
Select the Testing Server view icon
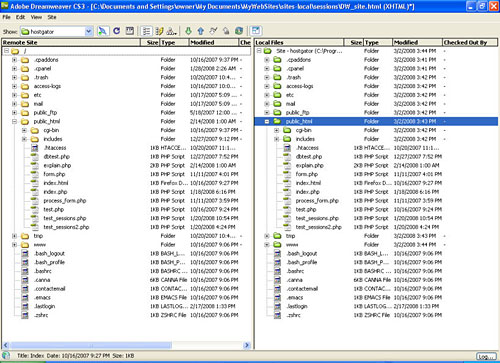pyautogui.click(x=159, y=31)
